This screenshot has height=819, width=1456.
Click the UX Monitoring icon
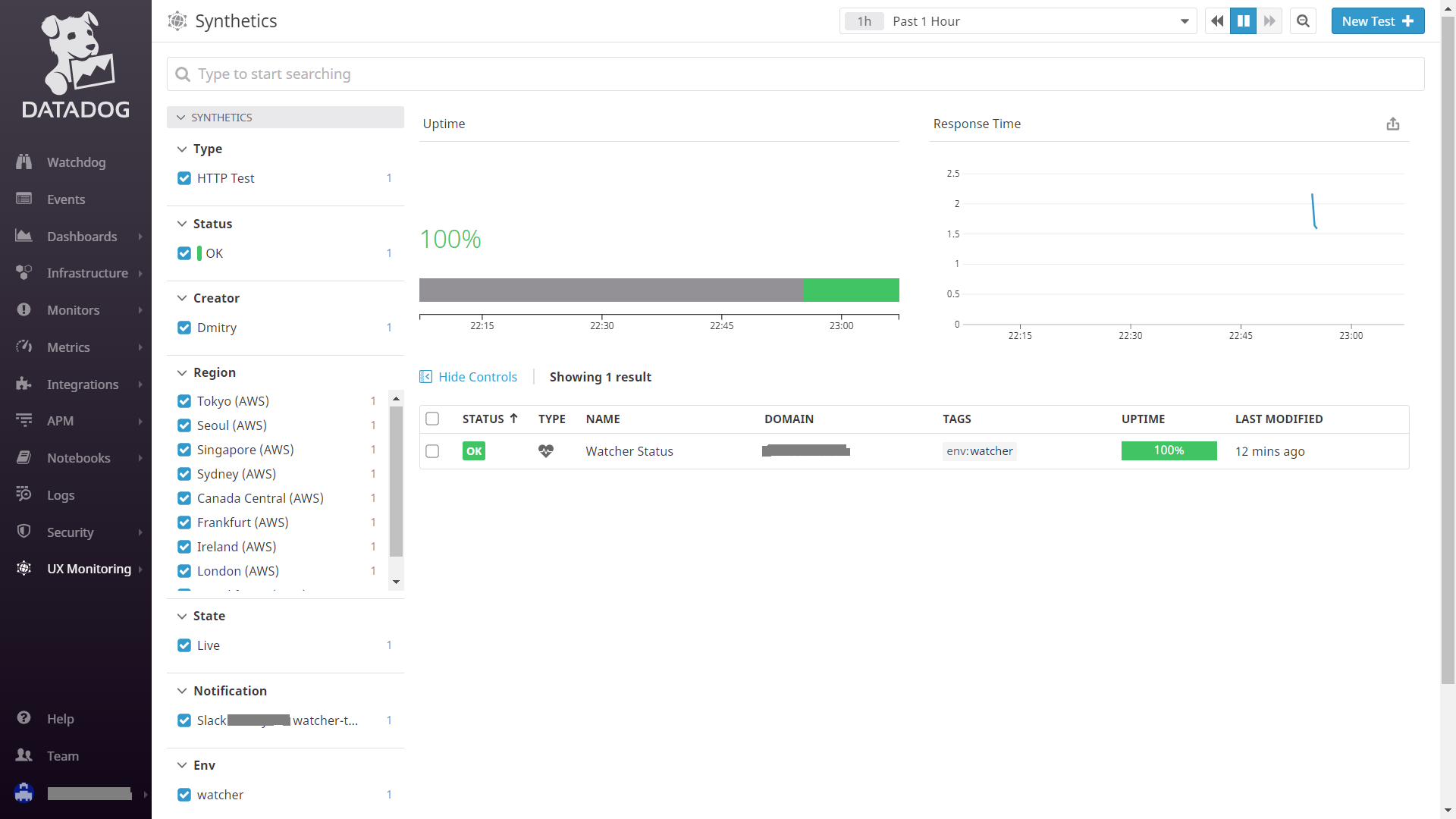(x=24, y=568)
